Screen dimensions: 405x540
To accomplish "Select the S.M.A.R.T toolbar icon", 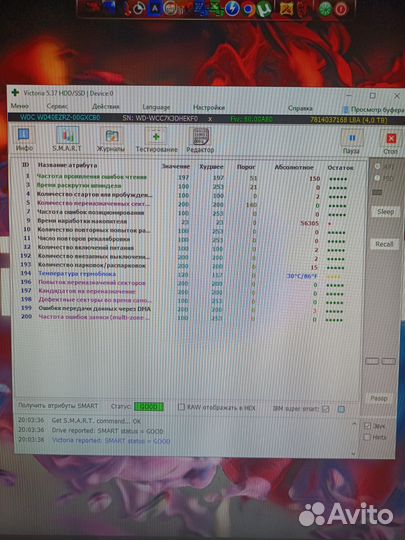I will pos(67,139).
